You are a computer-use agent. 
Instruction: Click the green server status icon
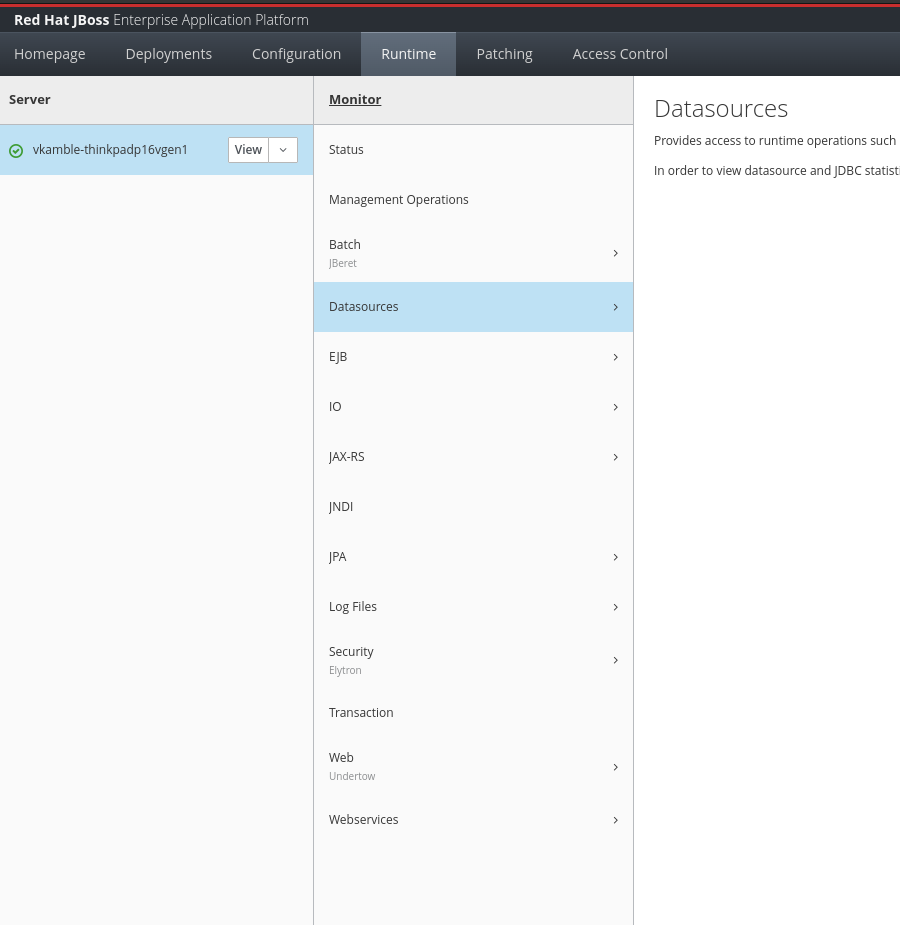tap(16, 151)
